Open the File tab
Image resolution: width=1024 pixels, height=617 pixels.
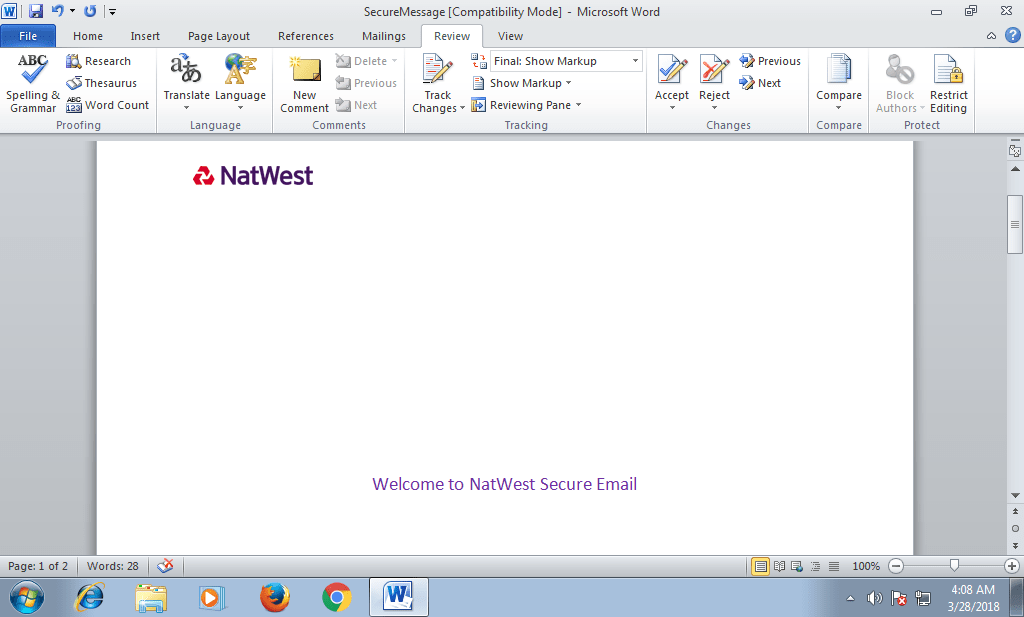point(28,36)
